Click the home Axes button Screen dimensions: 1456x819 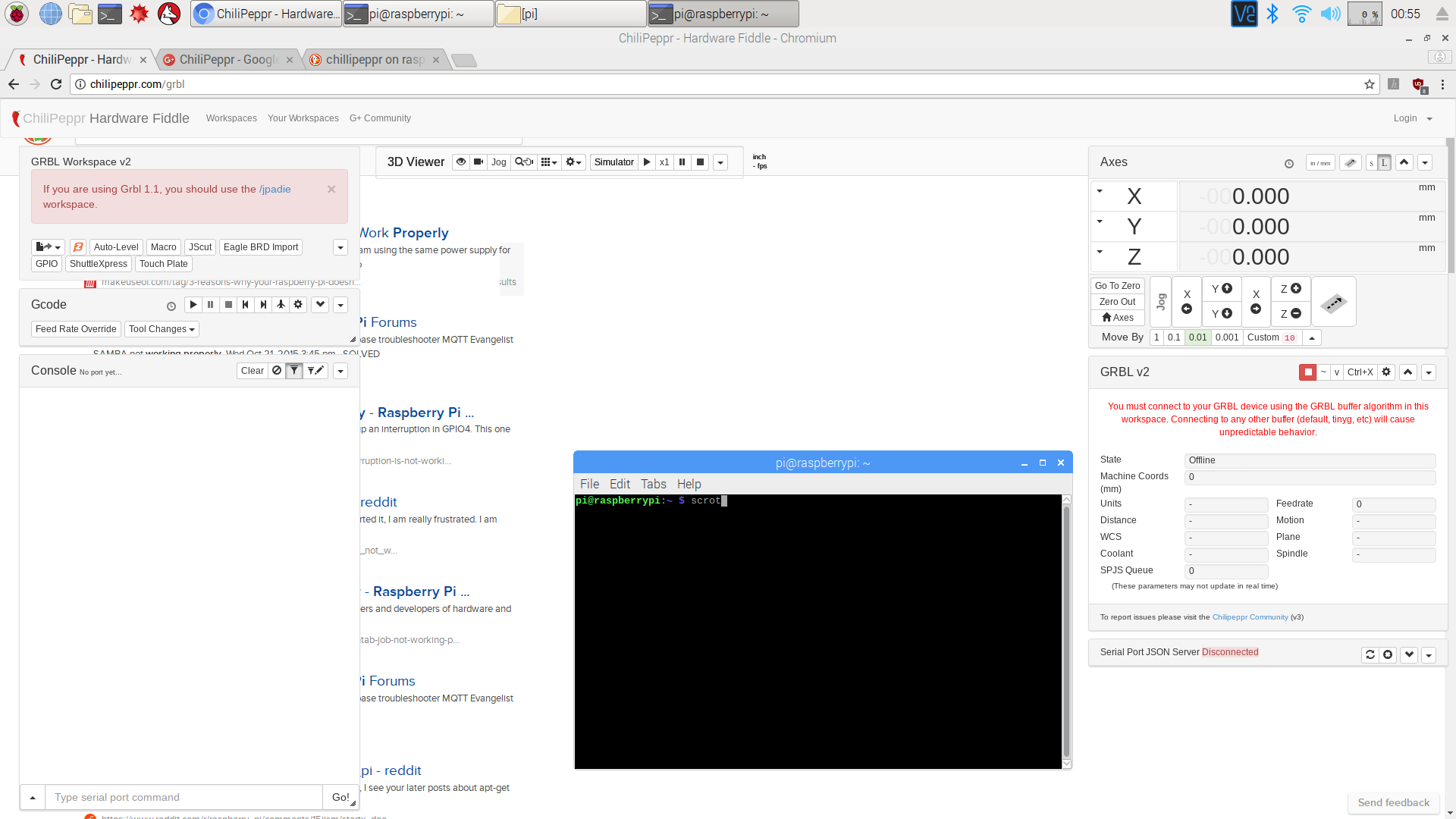coord(1118,318)
